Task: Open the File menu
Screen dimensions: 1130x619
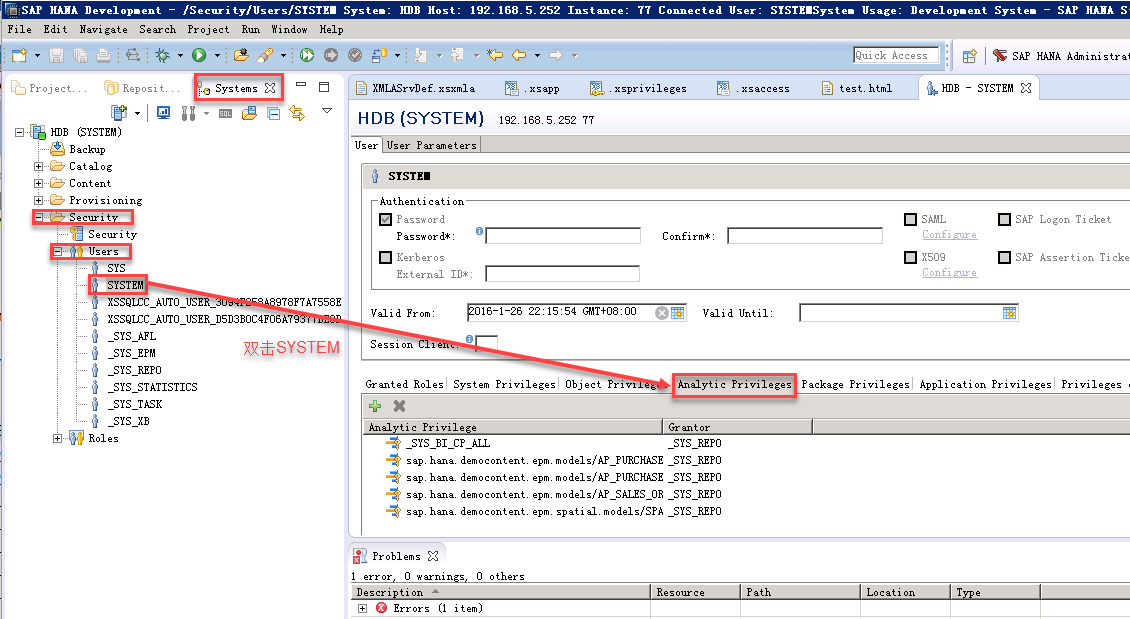Action: 19,30
